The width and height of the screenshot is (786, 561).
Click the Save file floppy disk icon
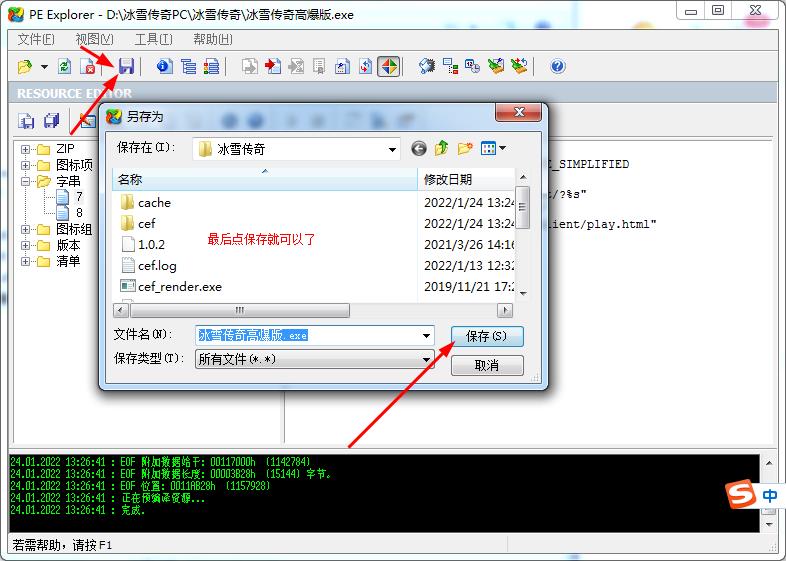pyautogui.click(x=126, y=66)
